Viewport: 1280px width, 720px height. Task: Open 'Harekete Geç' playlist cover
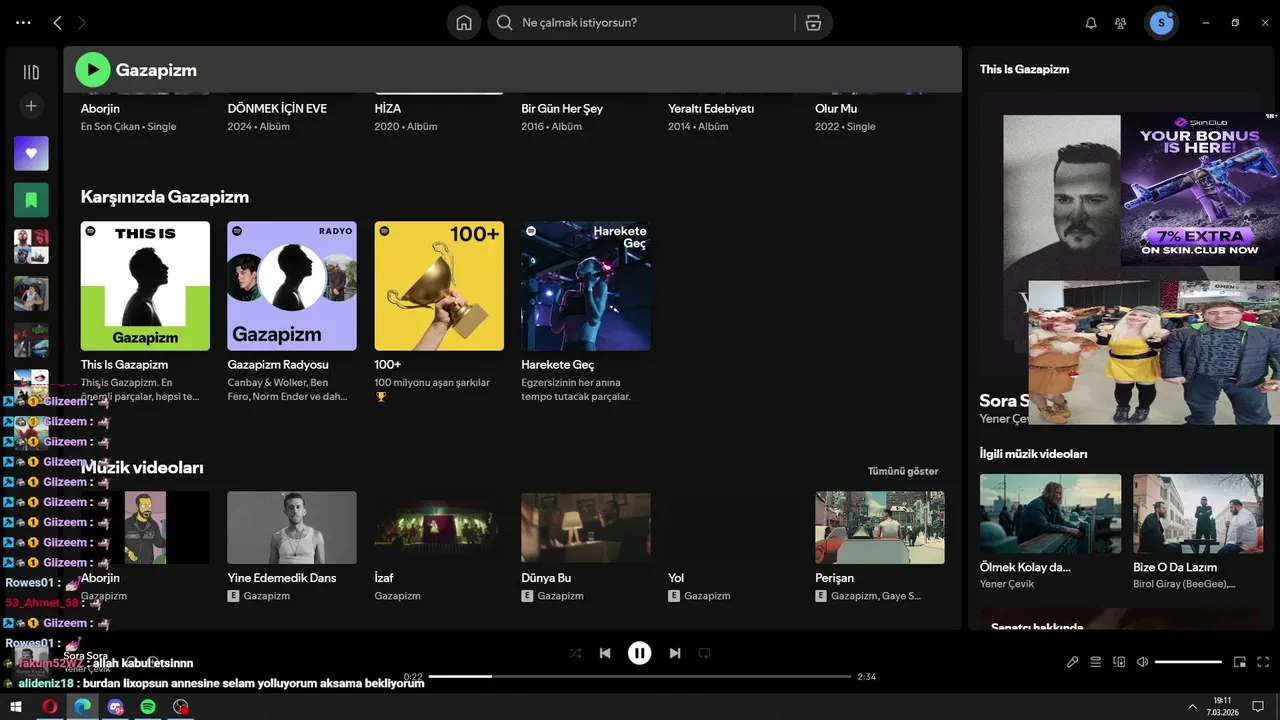[x=586, y=286]
